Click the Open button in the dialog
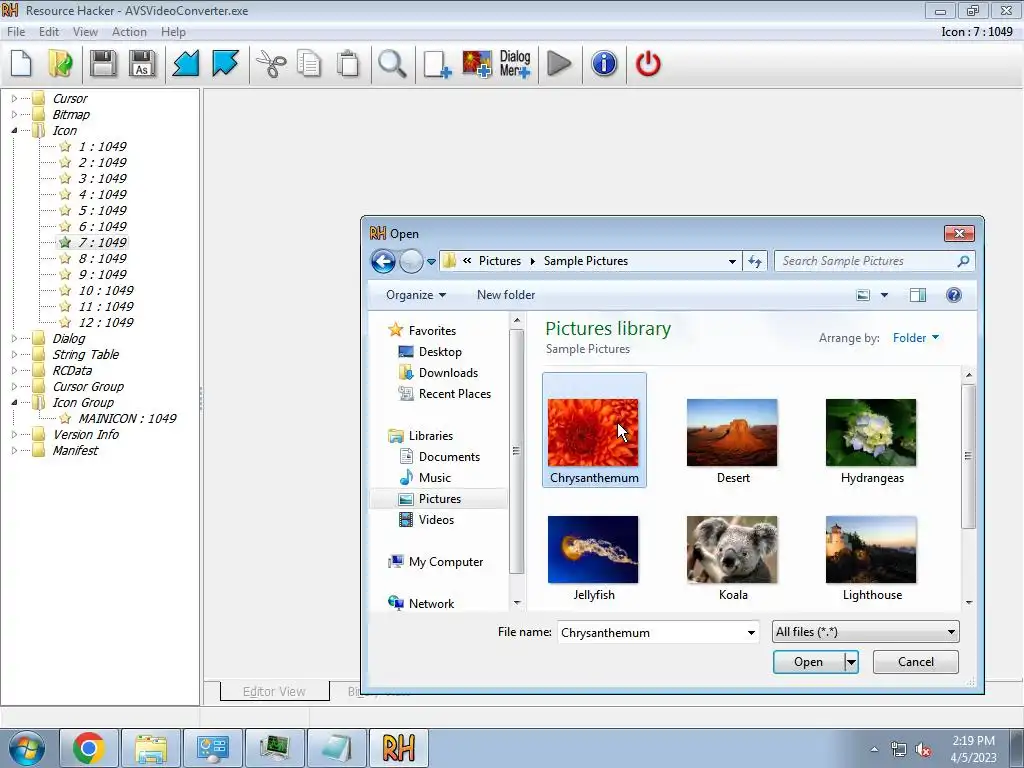Screen dimensions: 1024x768 pyautogui.click(x=808, y=662)
